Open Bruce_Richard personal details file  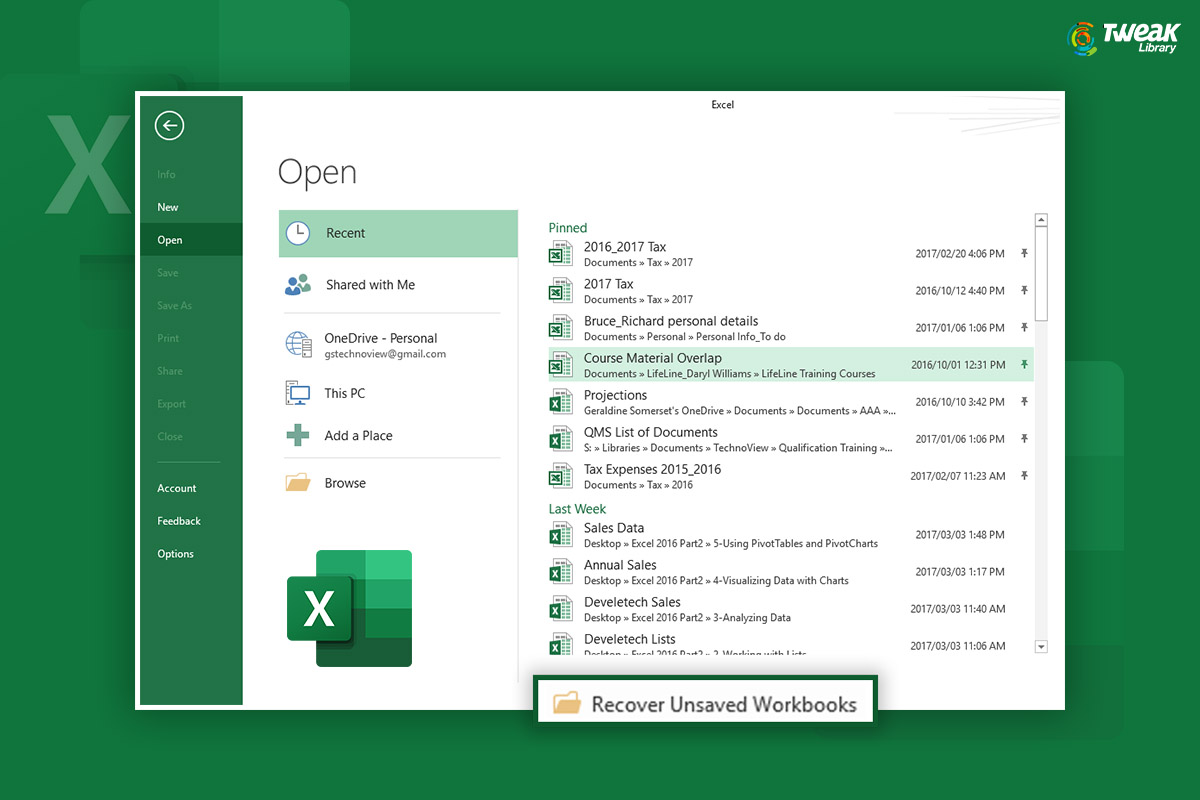pos(671,322)
